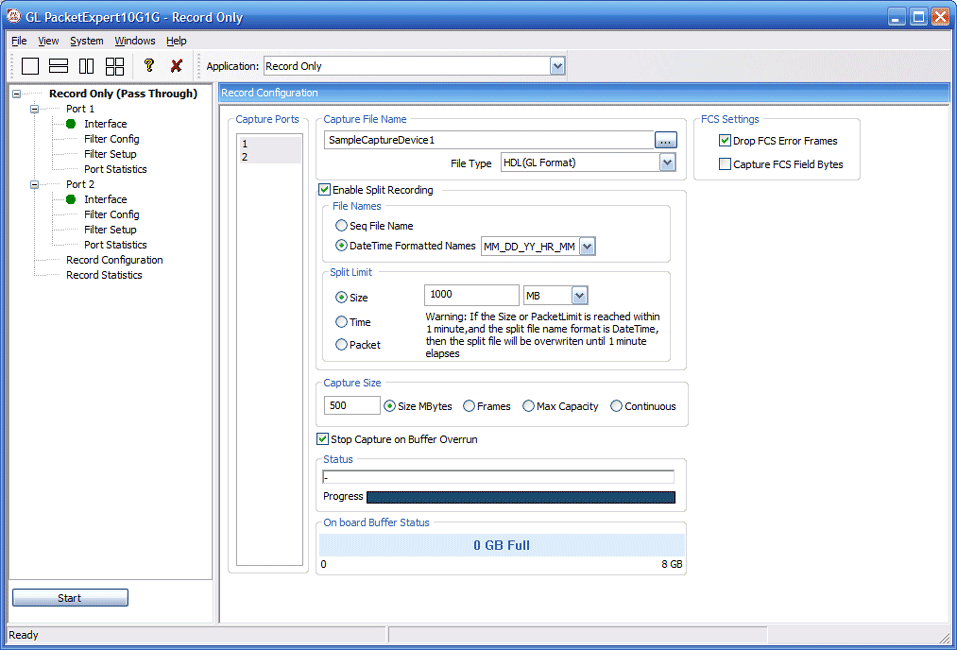Click the capture Progress bar
Viewport: 957px width, 650px height.
521,497
